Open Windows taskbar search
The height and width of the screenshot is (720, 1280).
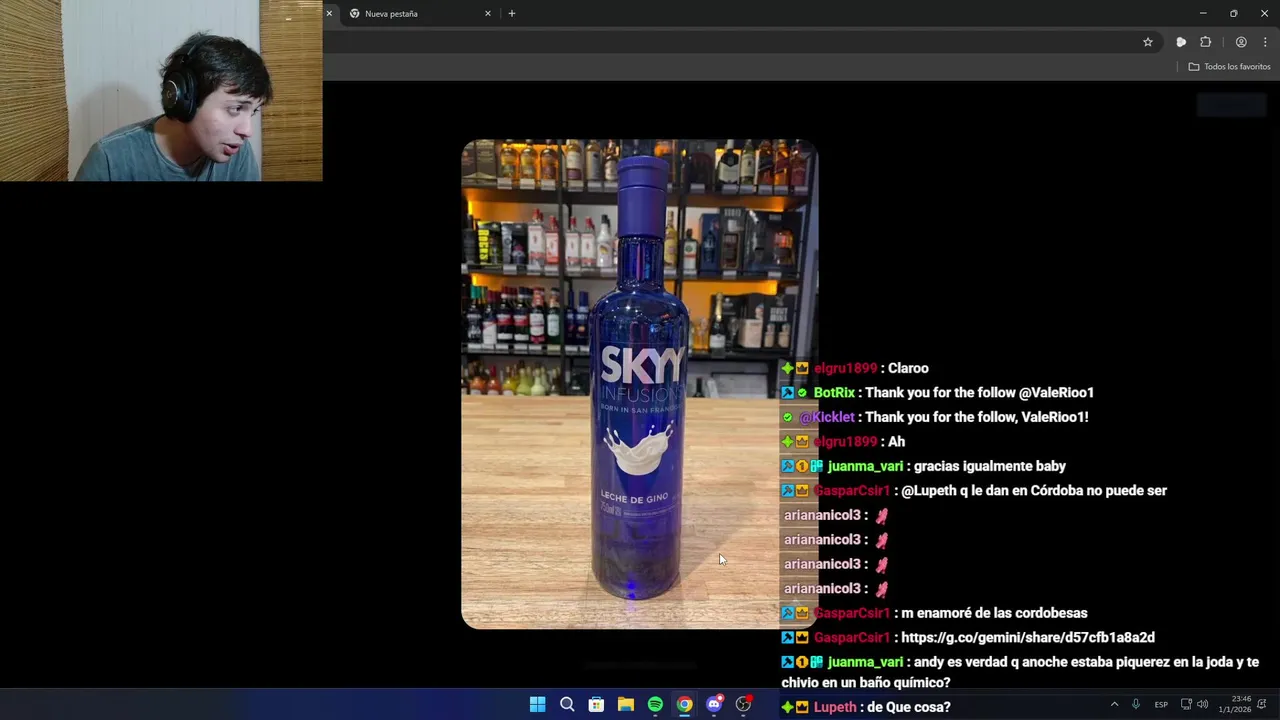click(x=567, y=705)
